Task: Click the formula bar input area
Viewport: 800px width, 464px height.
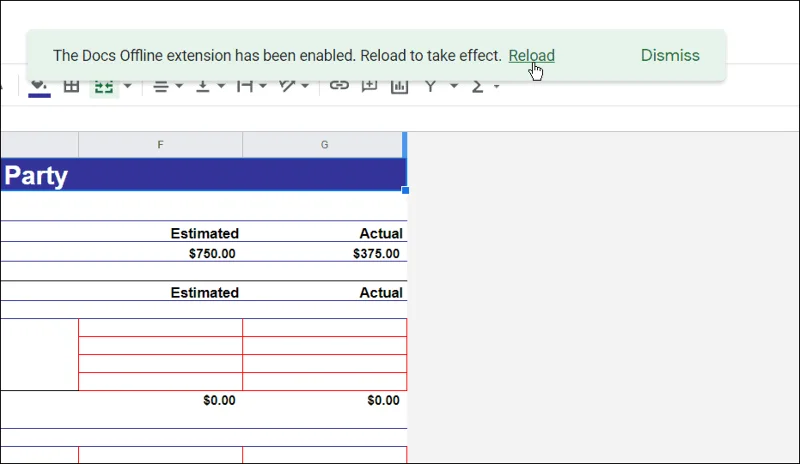Action: [x=400, y=118]
